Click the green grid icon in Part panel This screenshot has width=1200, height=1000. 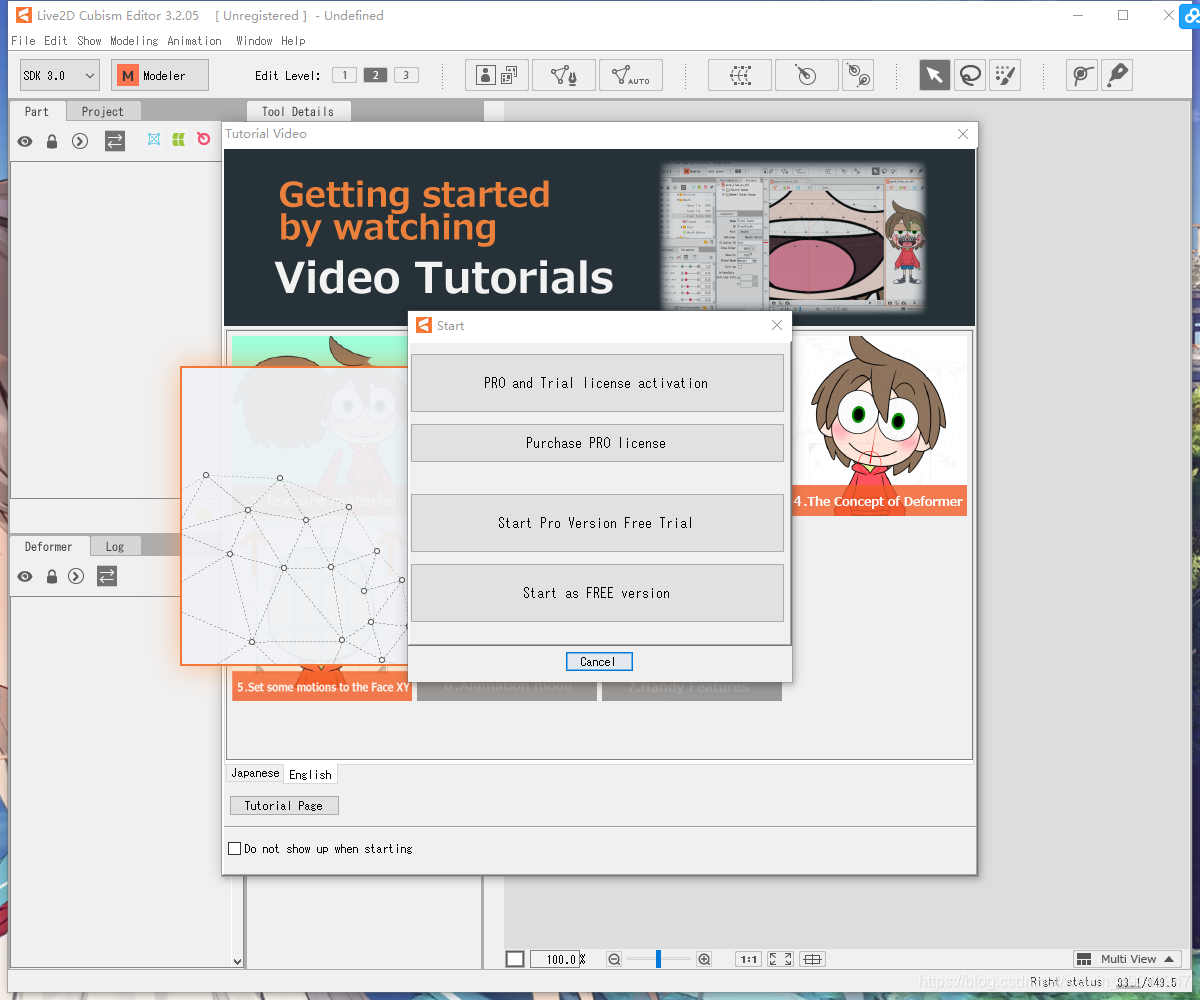(178, 140)
